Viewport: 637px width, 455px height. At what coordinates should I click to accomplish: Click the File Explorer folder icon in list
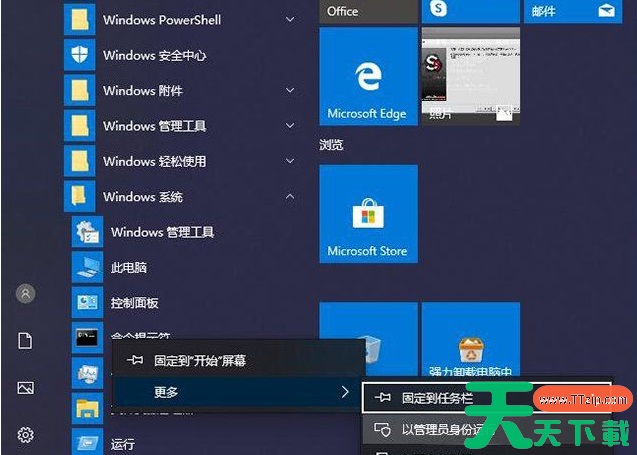click(x=87, y=408)
